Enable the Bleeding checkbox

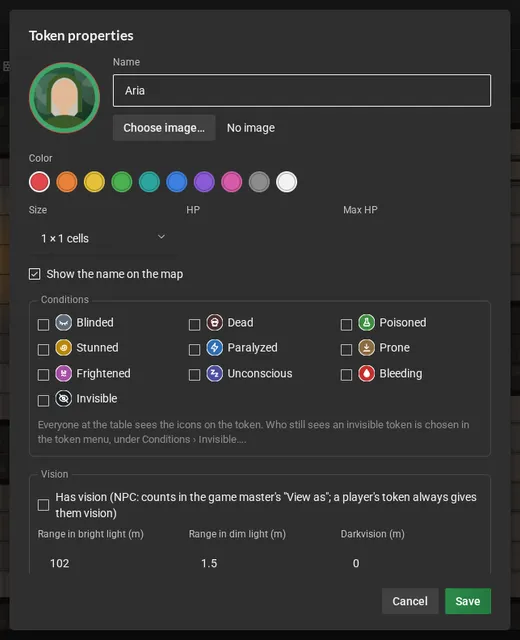[x=346, y=375]
